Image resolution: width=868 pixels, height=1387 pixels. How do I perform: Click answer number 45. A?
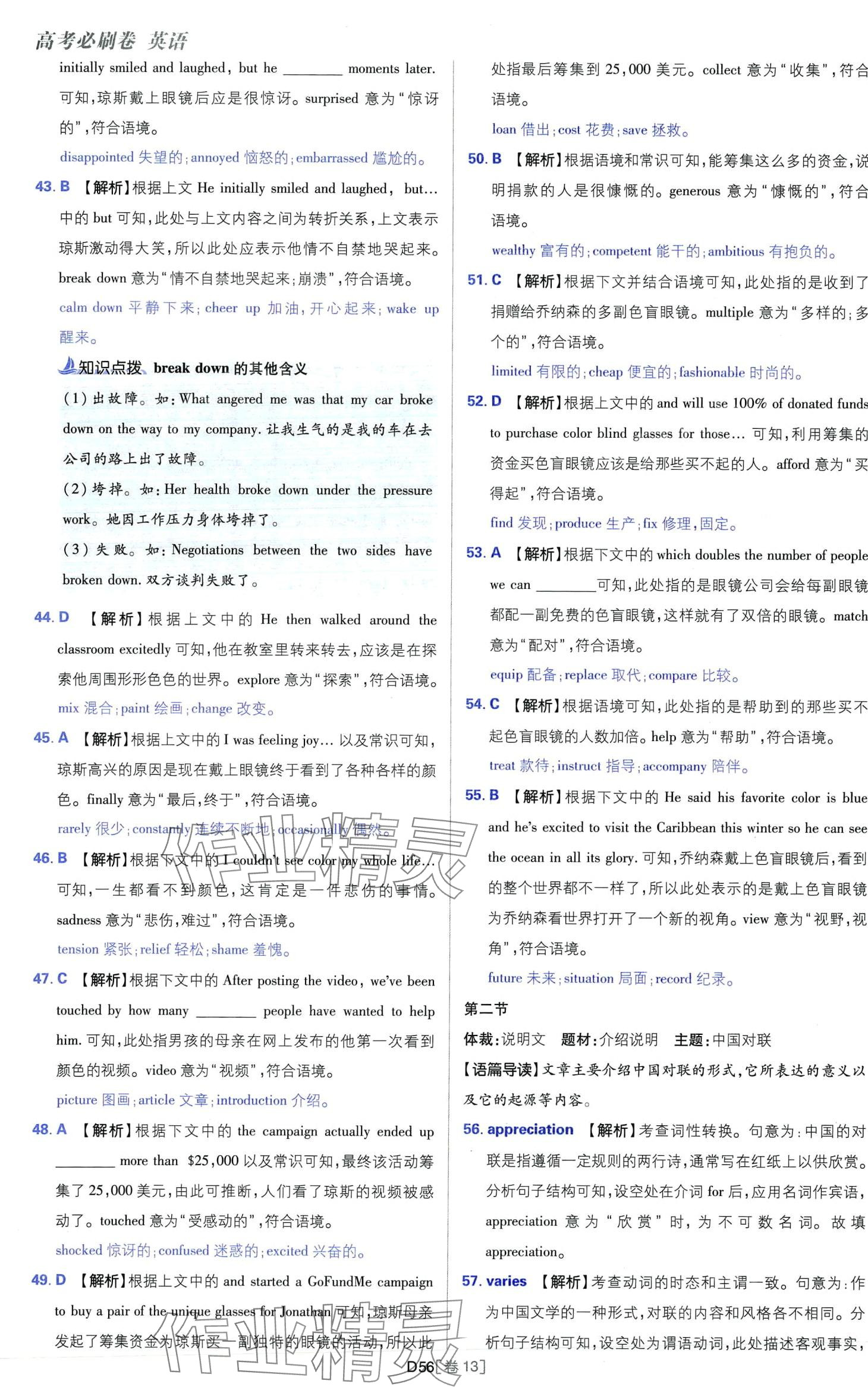tap(51, 738)
